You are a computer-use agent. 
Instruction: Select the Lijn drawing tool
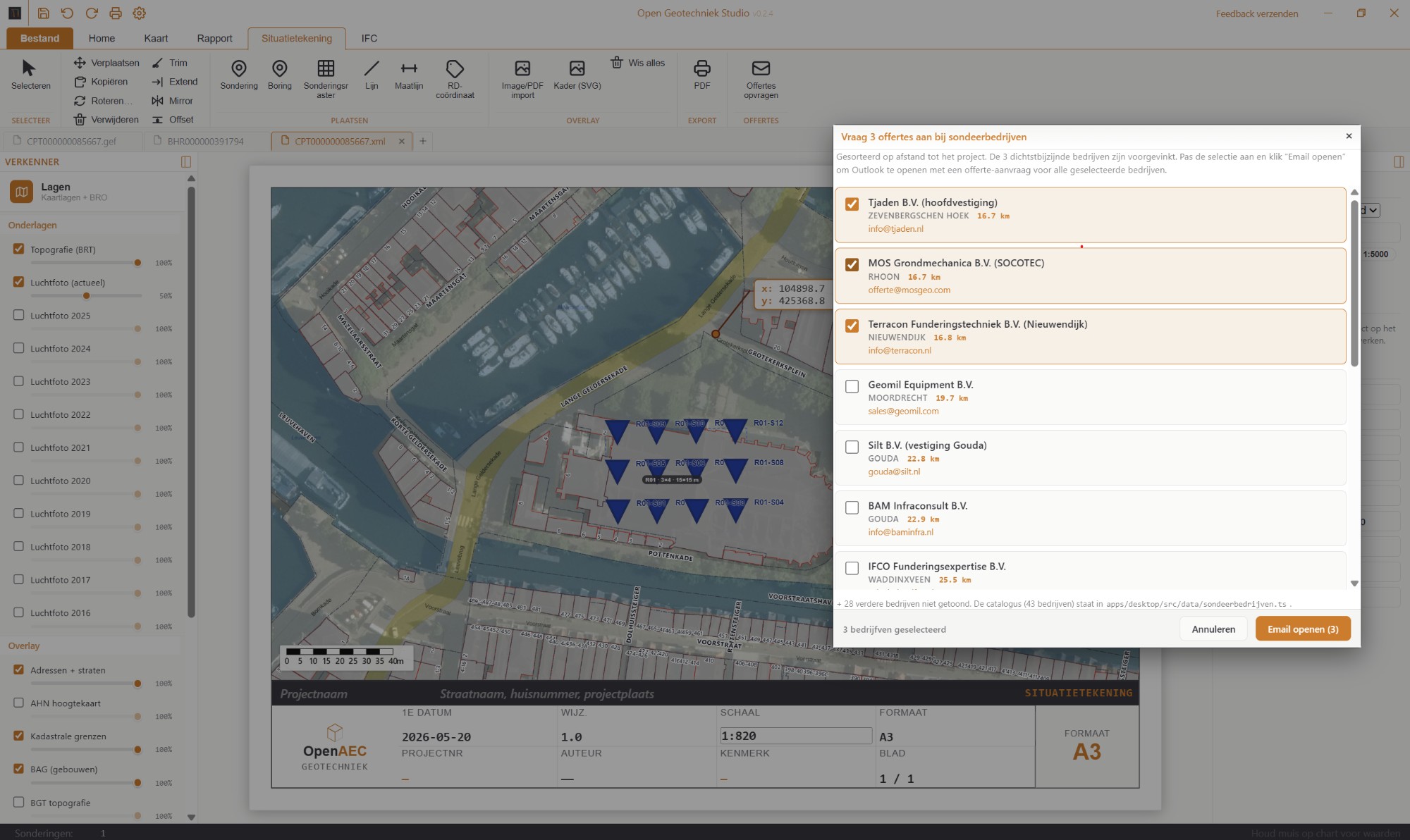click(x=372, y=75)
